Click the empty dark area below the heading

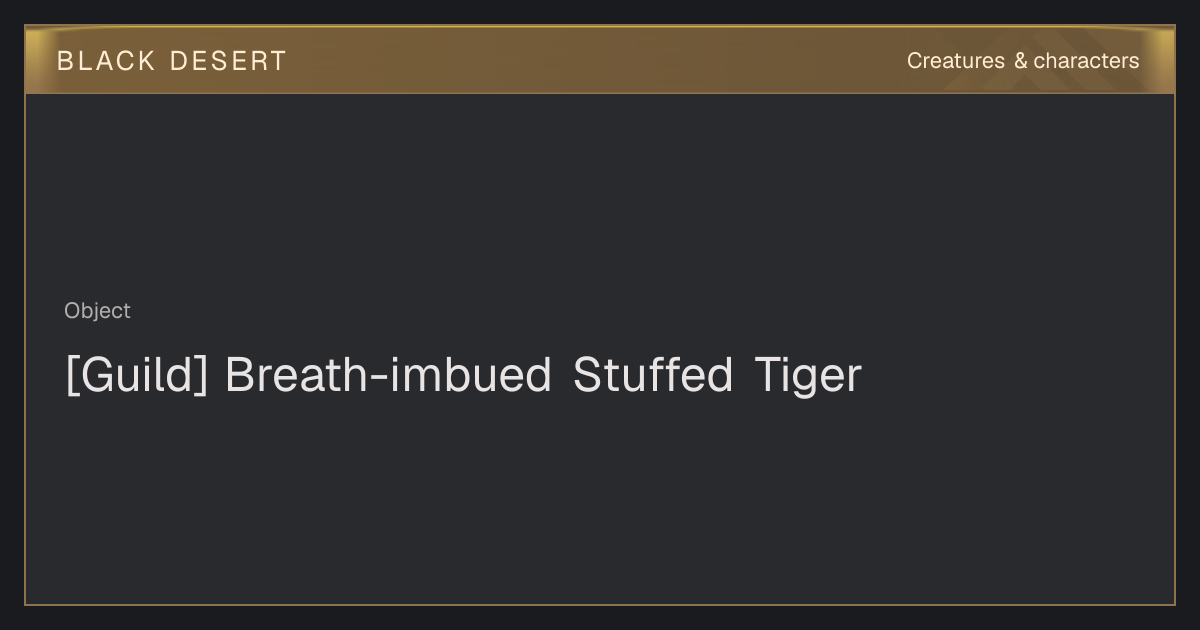[x=600, y=500]
